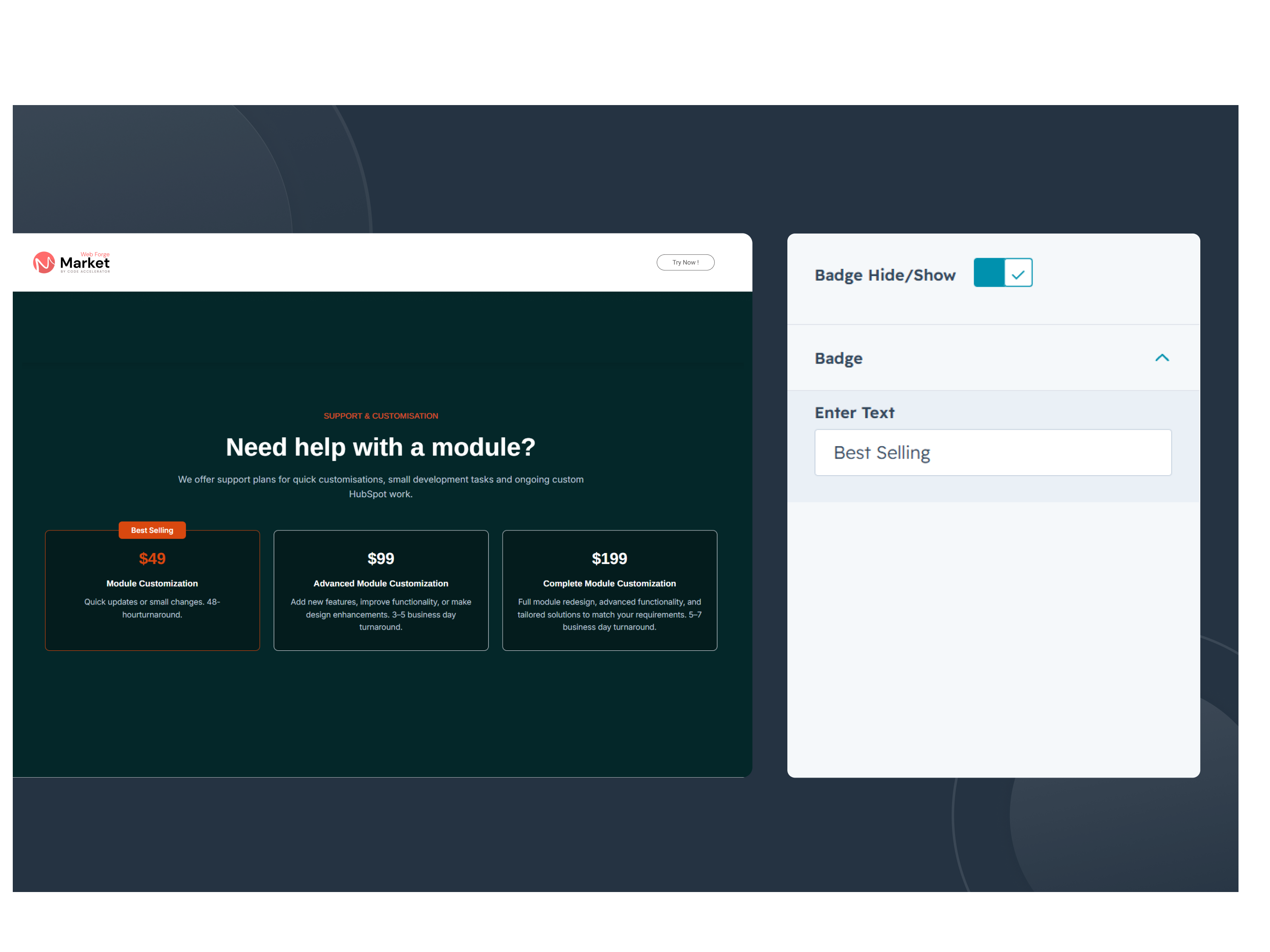Click the Best Selling badge

pyautogui.click(x=152, y=530)
